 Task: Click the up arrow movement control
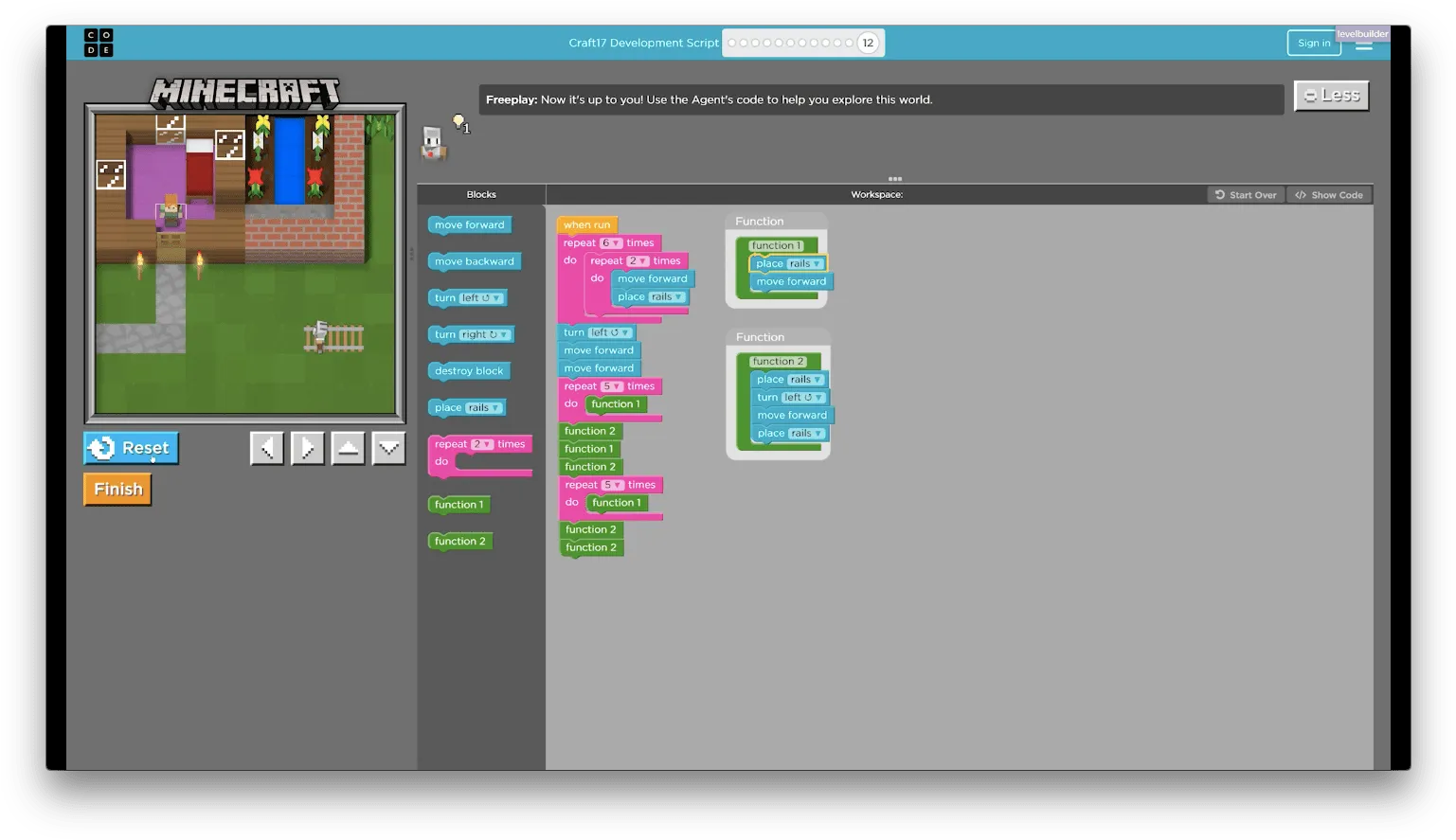coord(349,448)
